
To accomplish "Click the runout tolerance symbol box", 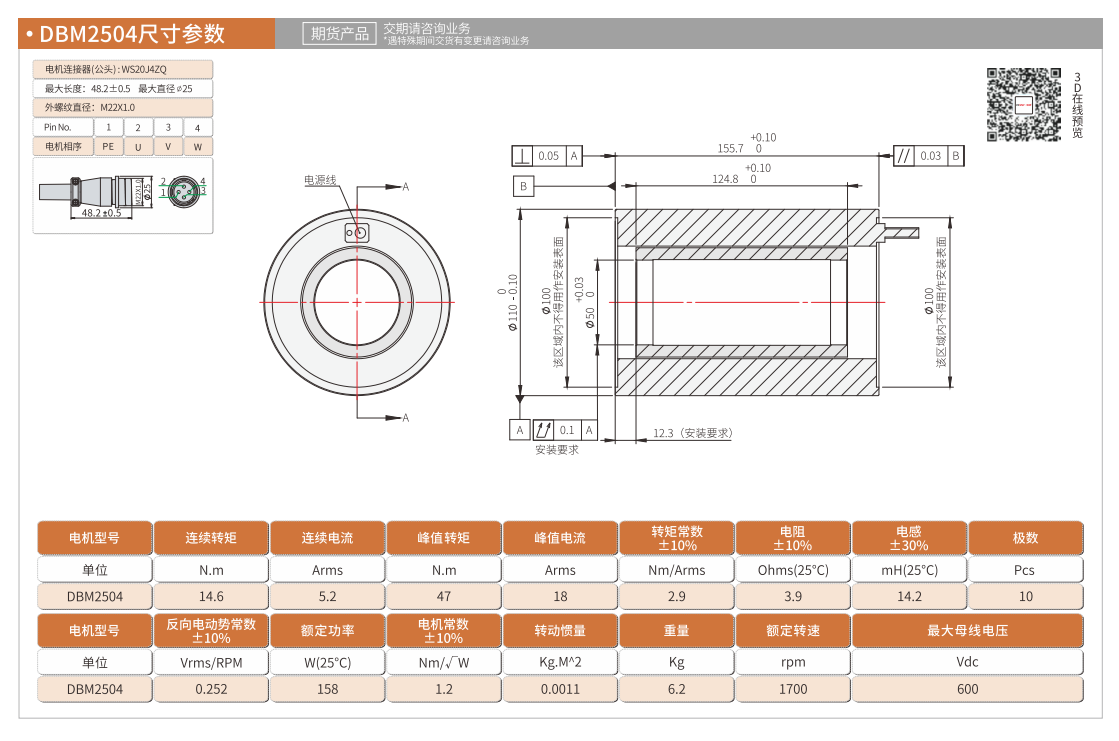I will (x=543, y=430).
